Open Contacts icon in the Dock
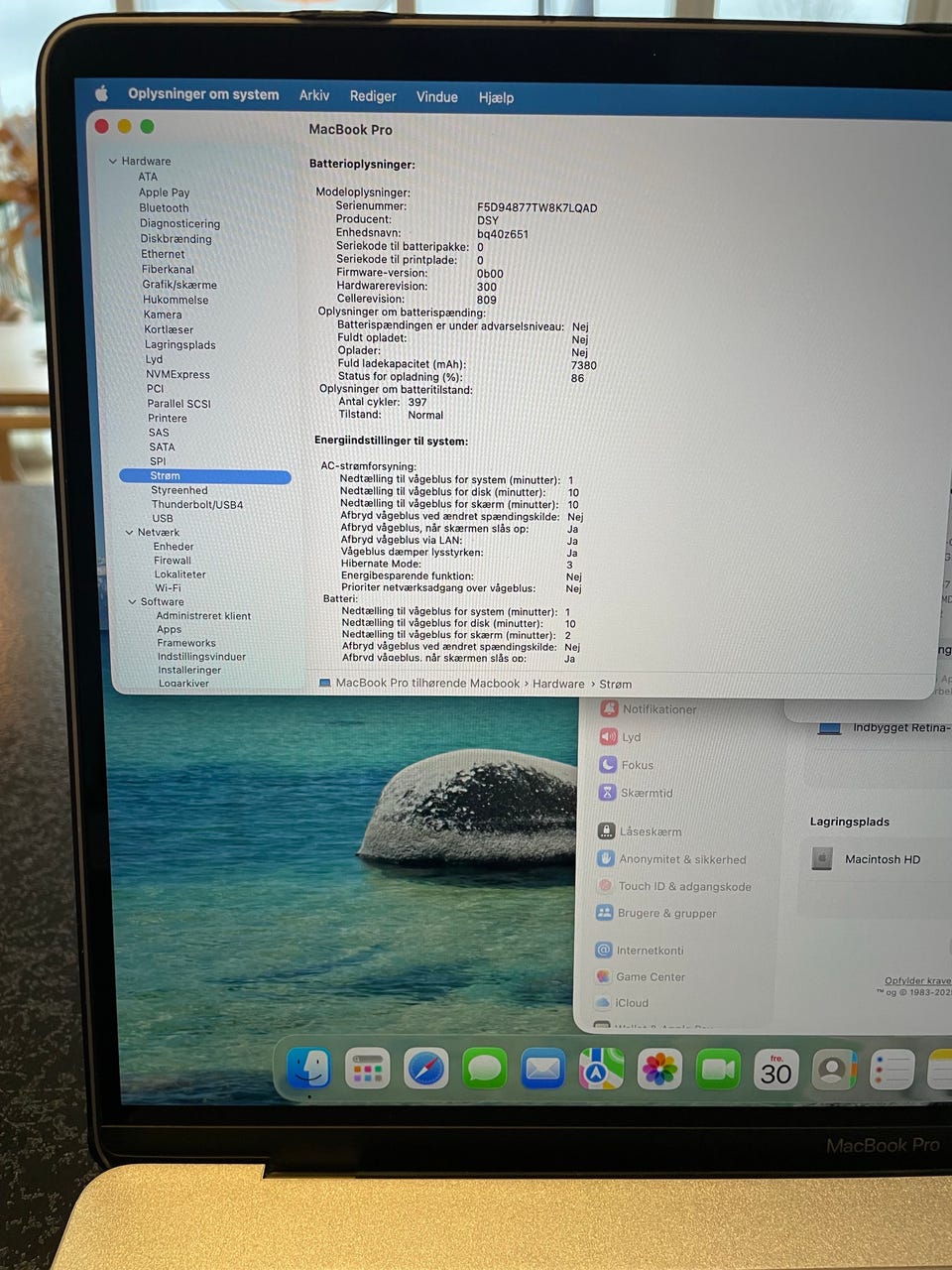 coord(834,1069)
